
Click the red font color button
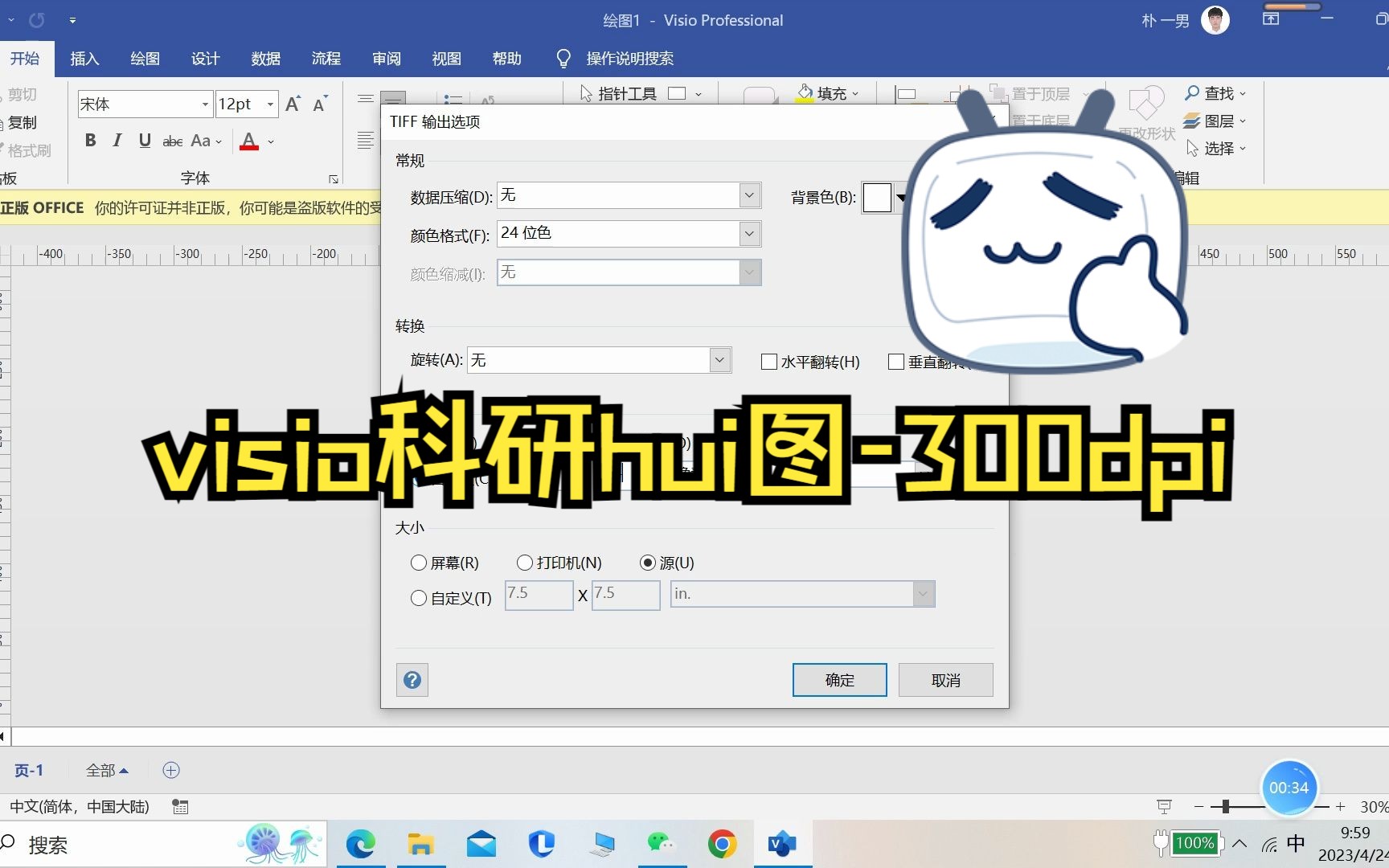(249, 141)
